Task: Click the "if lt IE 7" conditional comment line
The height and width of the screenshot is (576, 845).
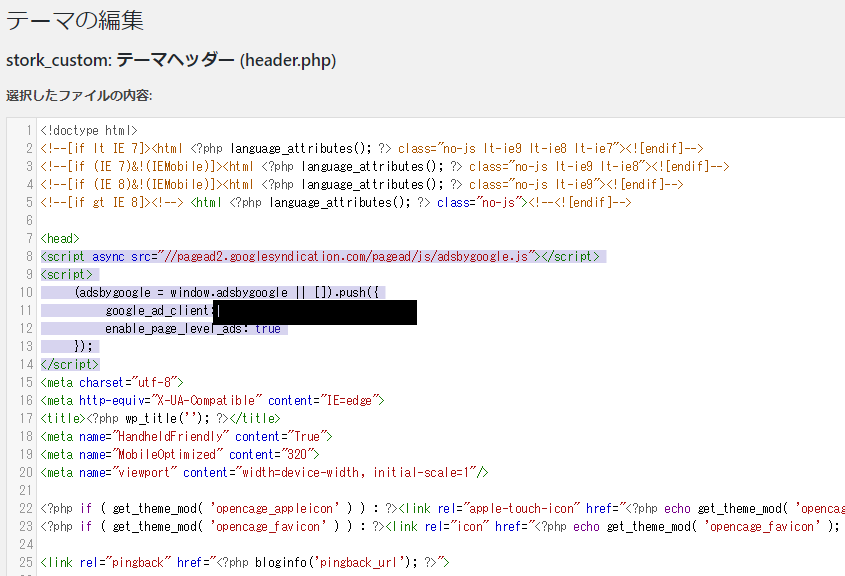Action: (372, 148)
